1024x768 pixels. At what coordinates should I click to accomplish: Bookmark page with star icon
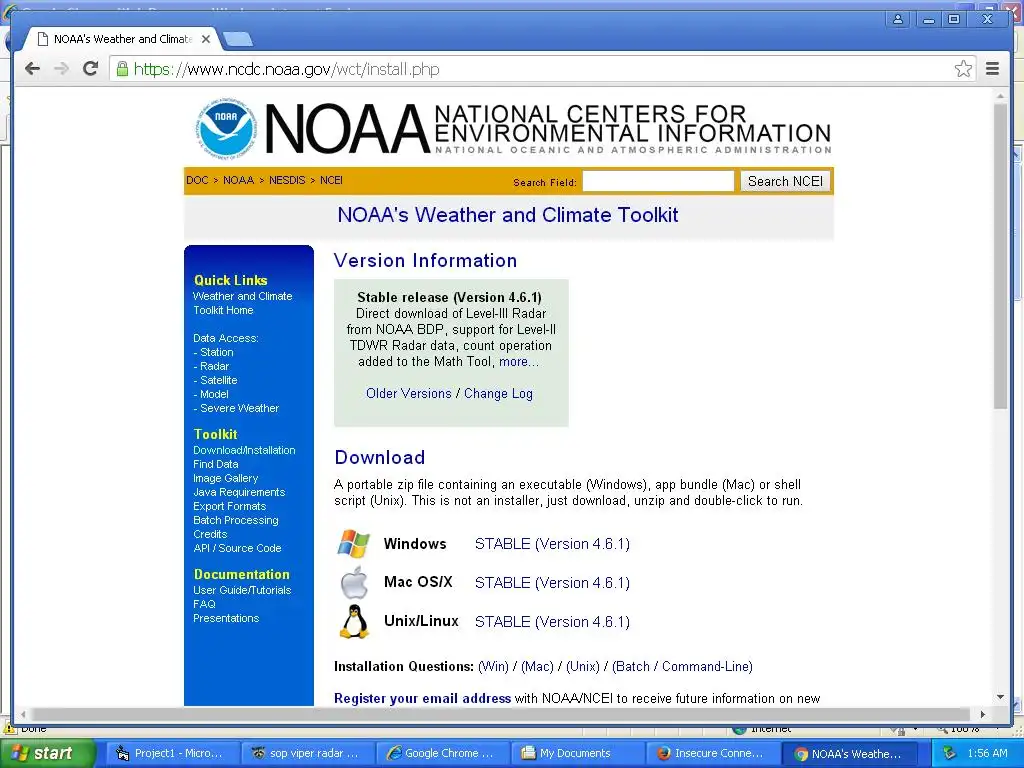(963, 69)
